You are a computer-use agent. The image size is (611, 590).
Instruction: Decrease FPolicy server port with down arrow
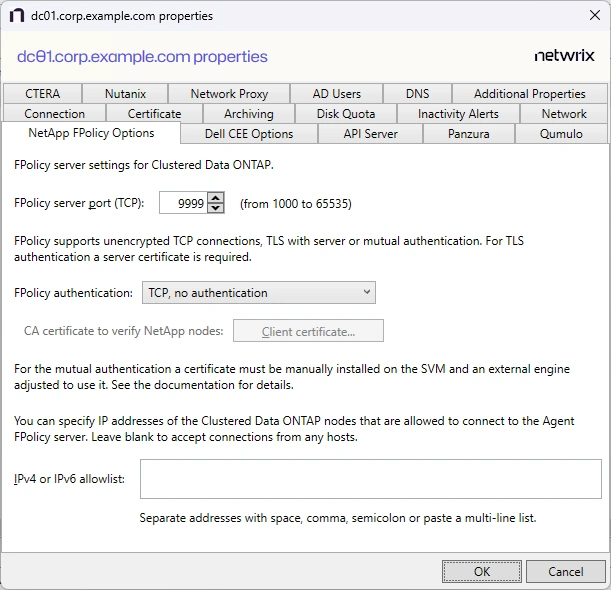coord(215,208)
